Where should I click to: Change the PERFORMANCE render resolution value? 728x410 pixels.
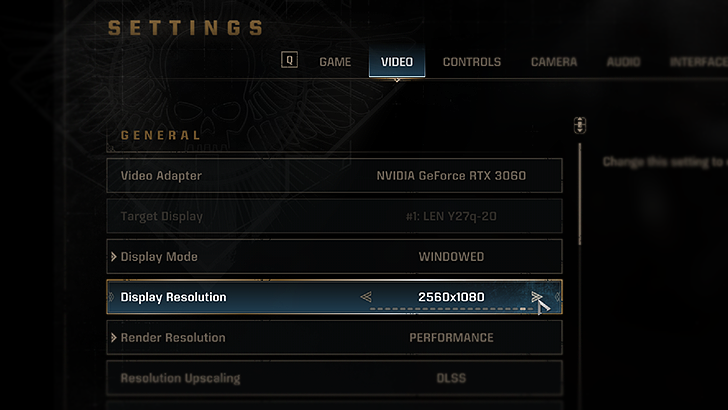pos(451,338)
